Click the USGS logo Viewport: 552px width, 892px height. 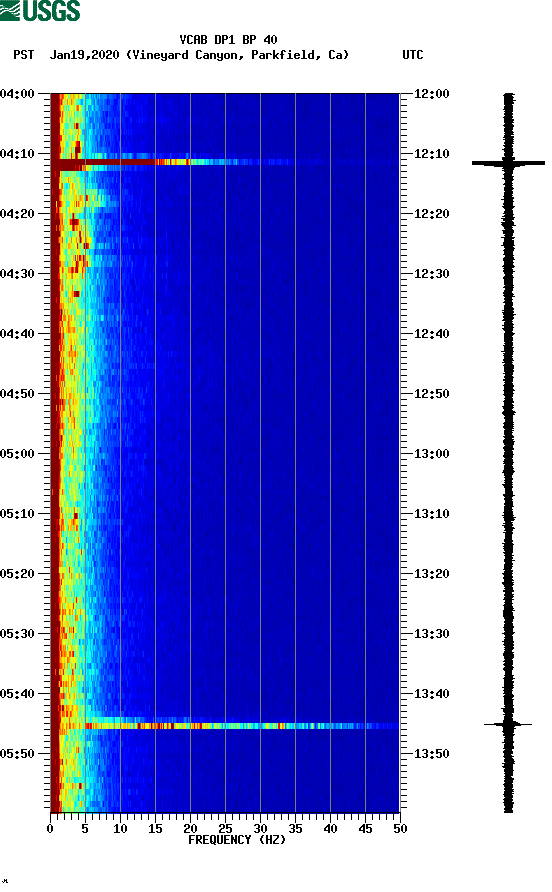point(40,10)
